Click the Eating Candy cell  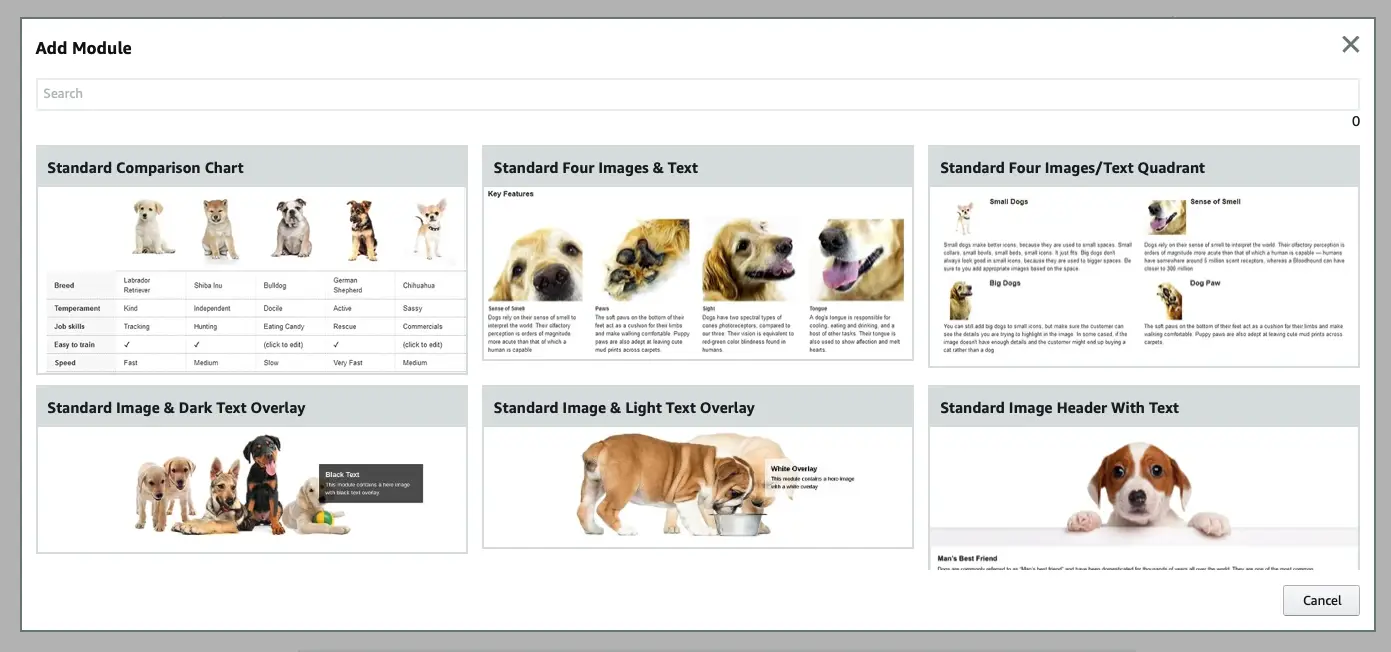[x=284, y=326]
